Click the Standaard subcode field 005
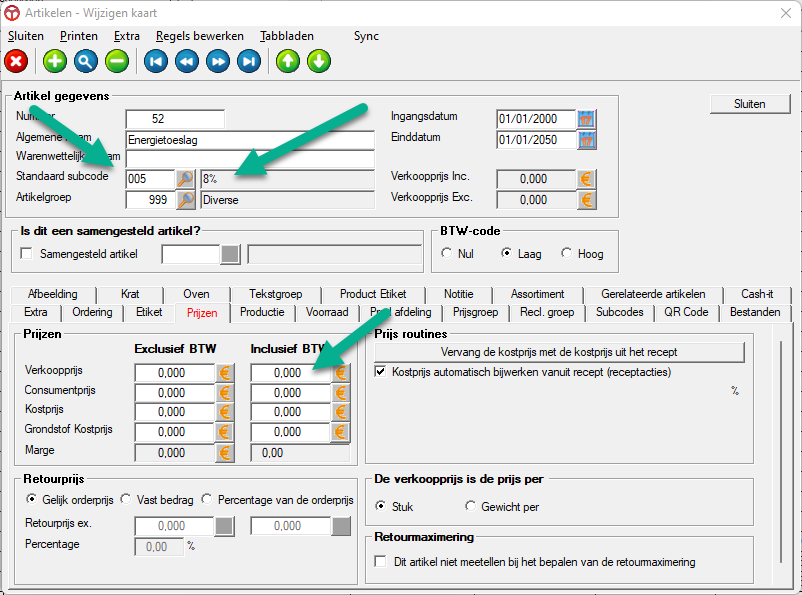The width and height of the screenshot is (802, 595). 150,179
